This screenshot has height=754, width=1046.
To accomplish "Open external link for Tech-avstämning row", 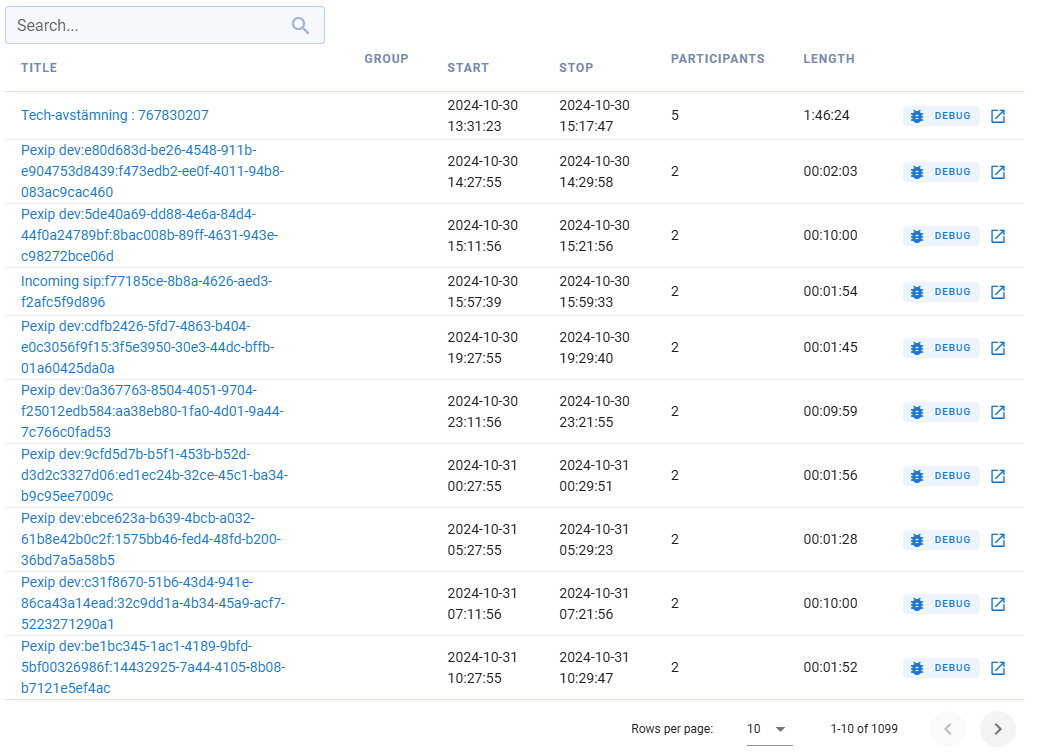I will (997, 116).
